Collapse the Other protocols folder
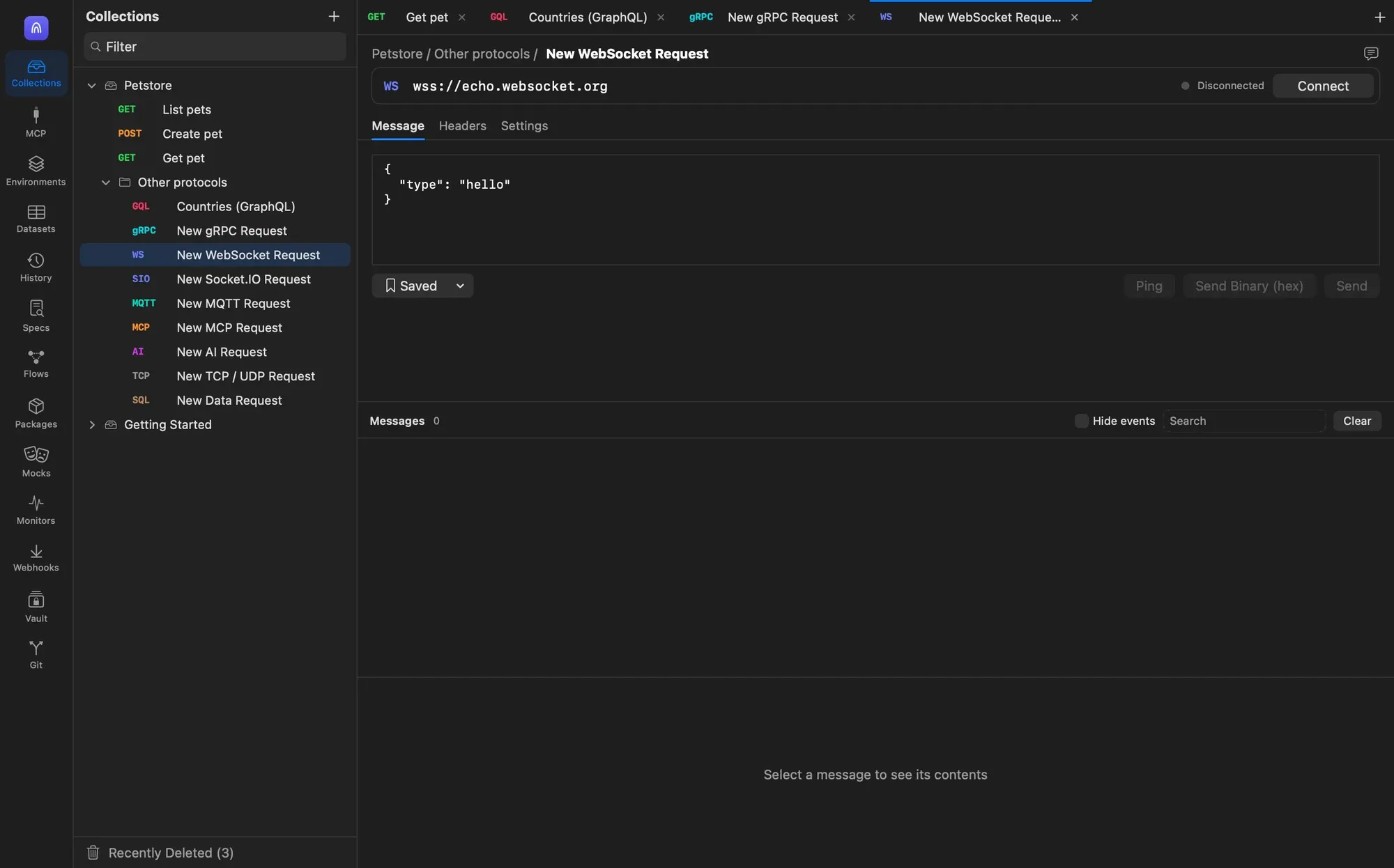1394x868 pixels. coord(106,183)
